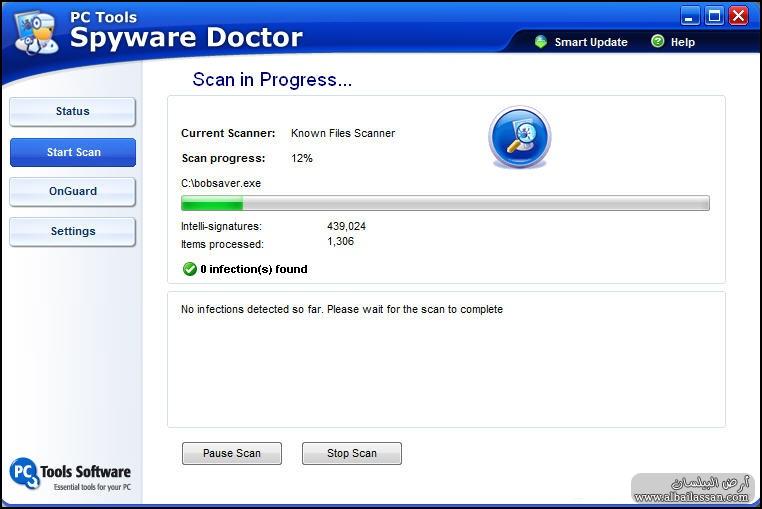Click the file path 'C:\bobsaver.exe'
The height and width of the screenshot is (509, 762).
click(x=221, y=183)
